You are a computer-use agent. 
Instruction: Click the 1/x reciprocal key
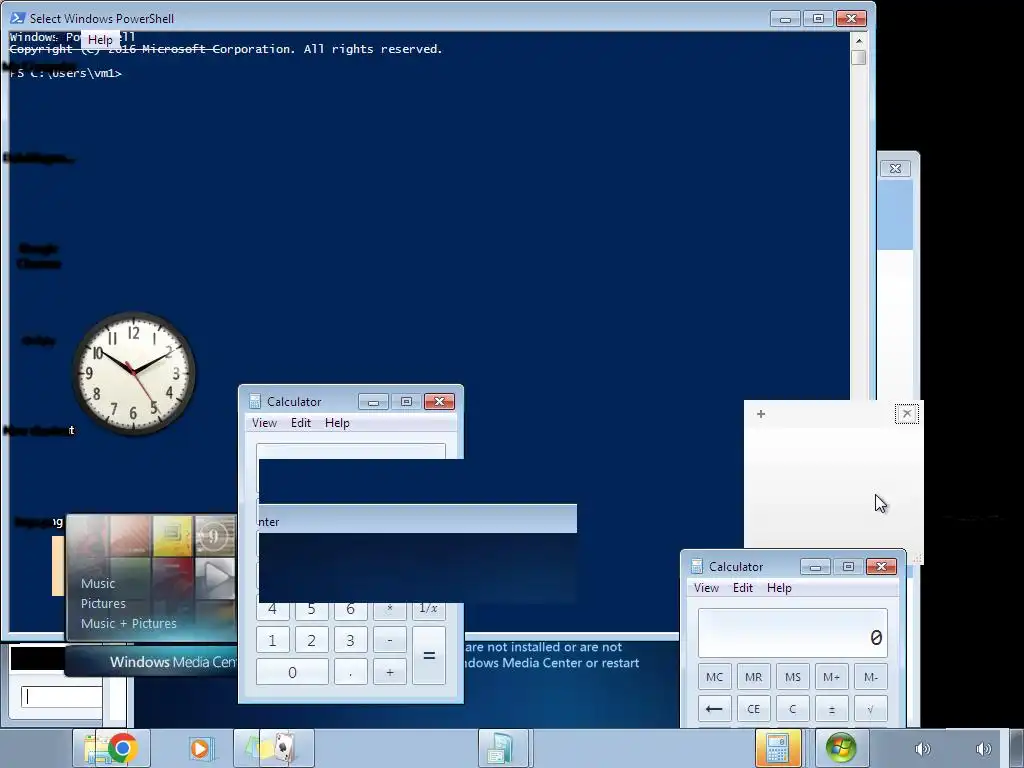coord(429,611)
